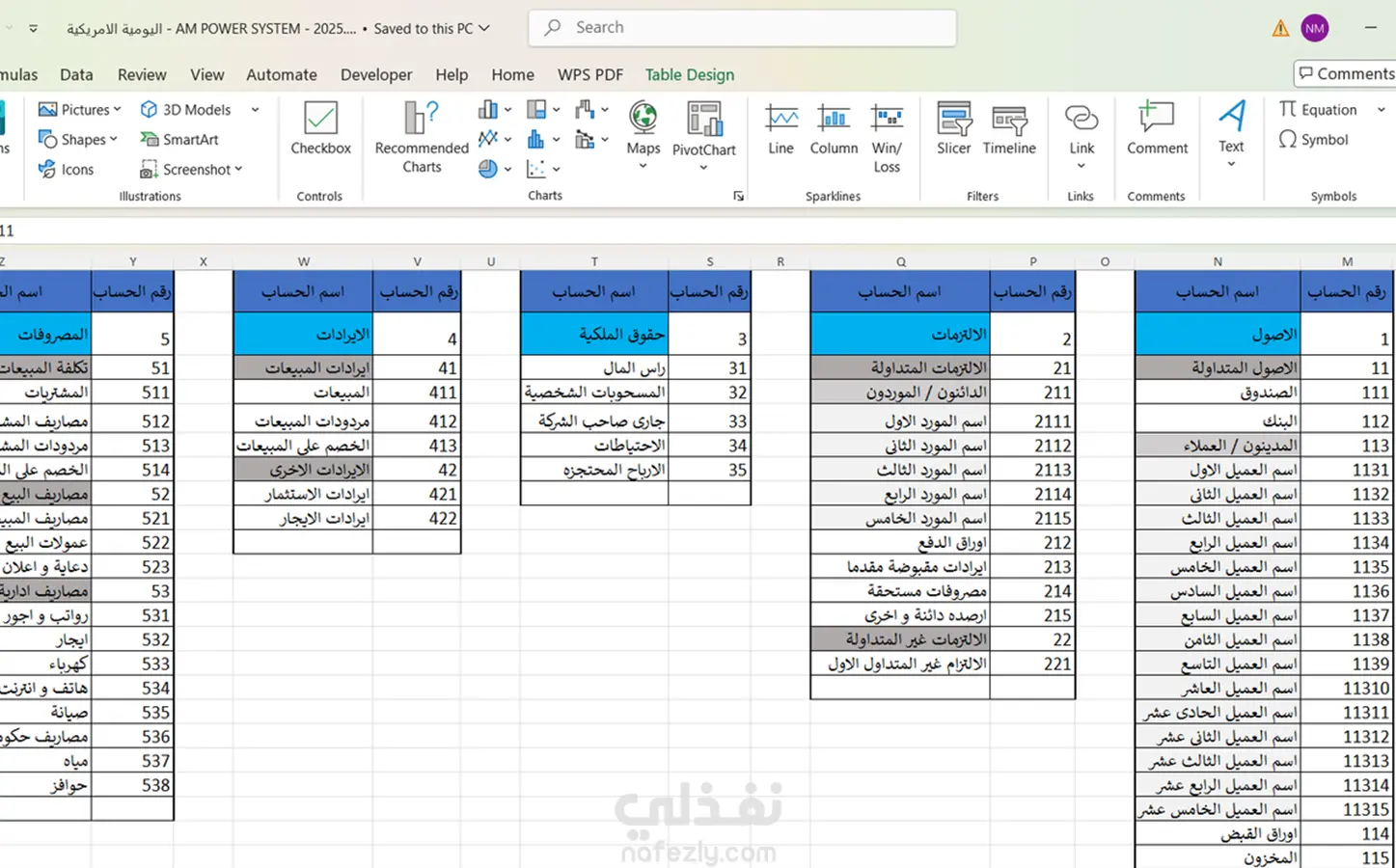The height and width of the screenshot is (868, 1396).
Task: Insert a column or bar chart
Action: pyautogui.click(x=488, y=110)
